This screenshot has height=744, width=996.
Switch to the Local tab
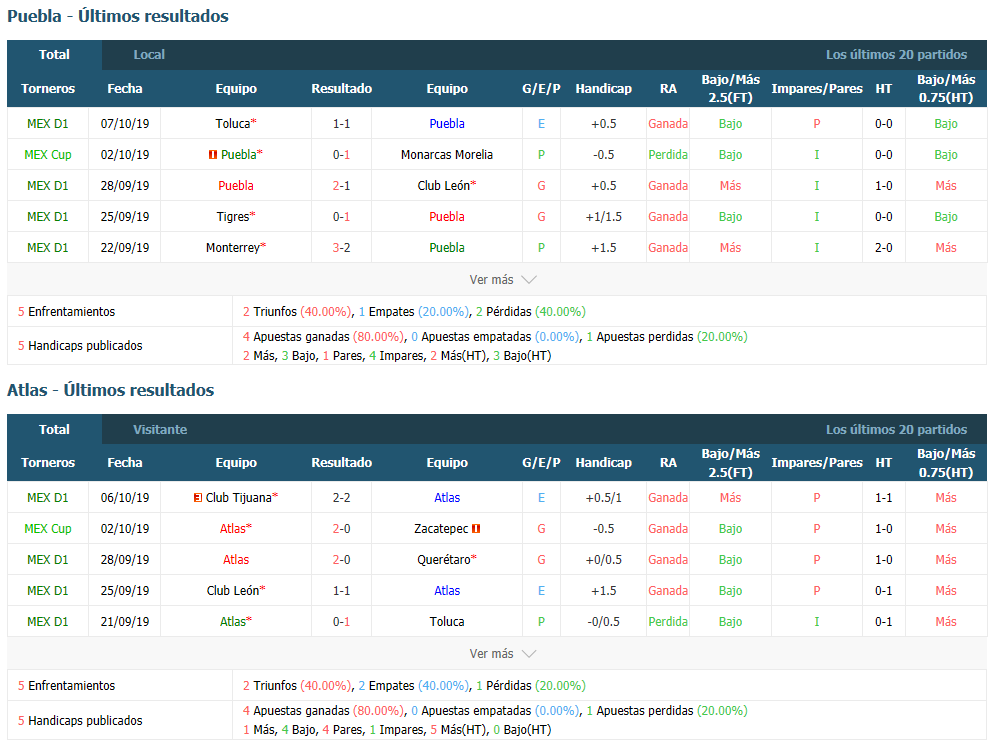click(x=149, y=55)
